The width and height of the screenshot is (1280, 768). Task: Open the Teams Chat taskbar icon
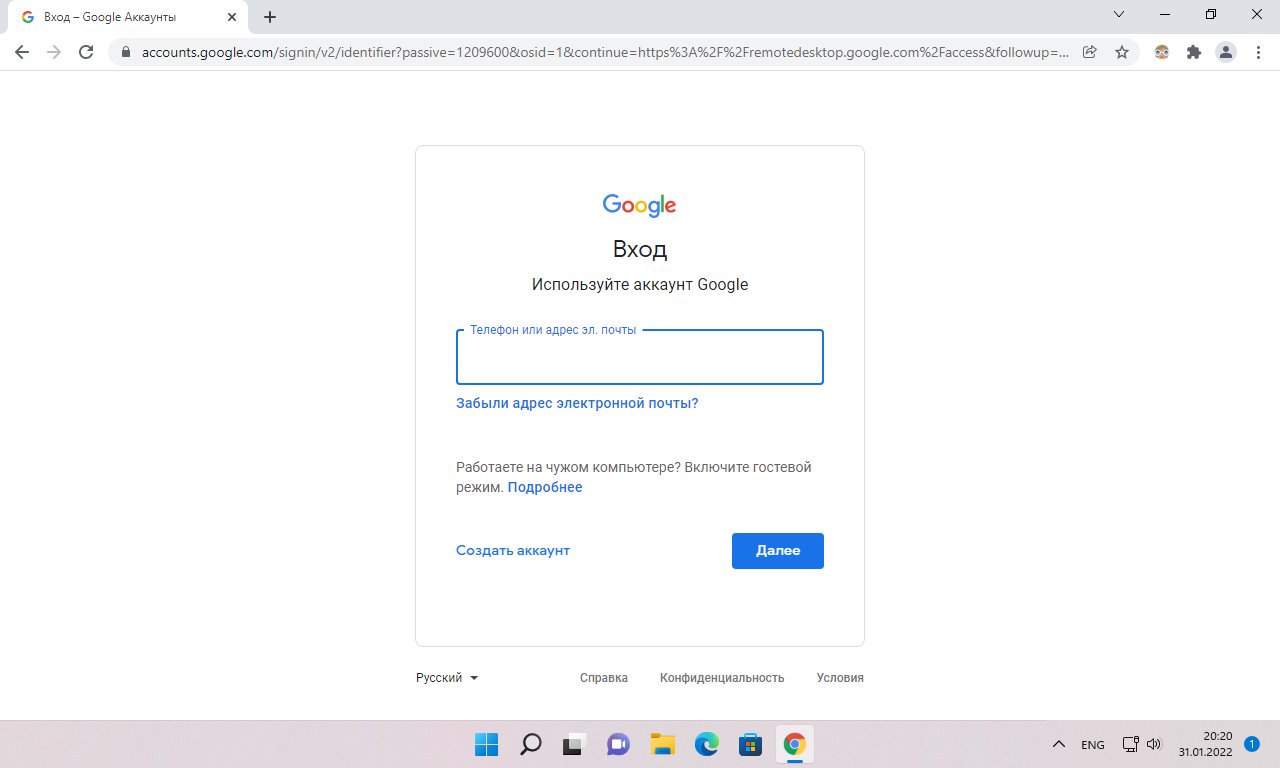point(618,744)
